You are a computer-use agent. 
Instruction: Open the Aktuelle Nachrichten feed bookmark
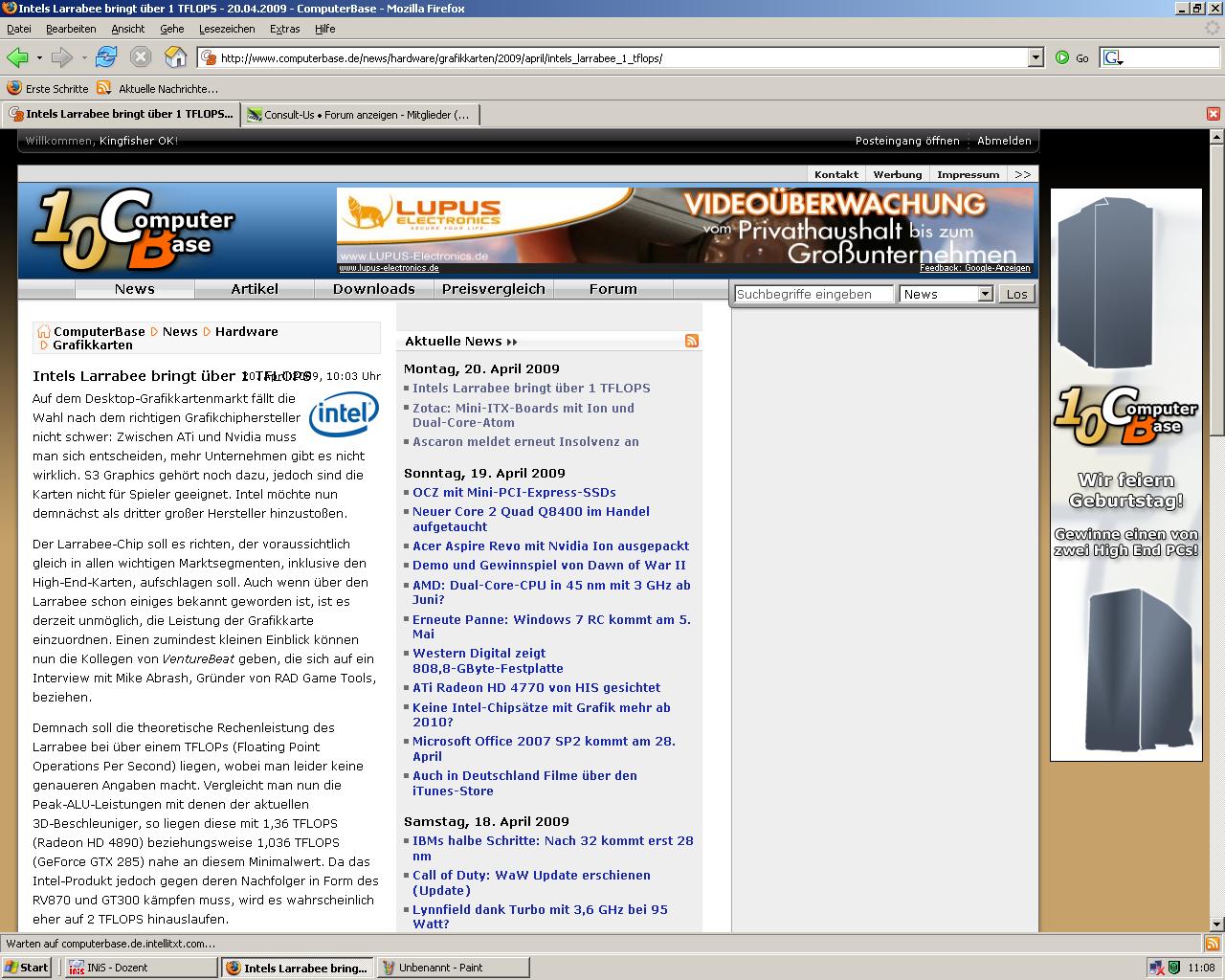[x=157, y=88]
